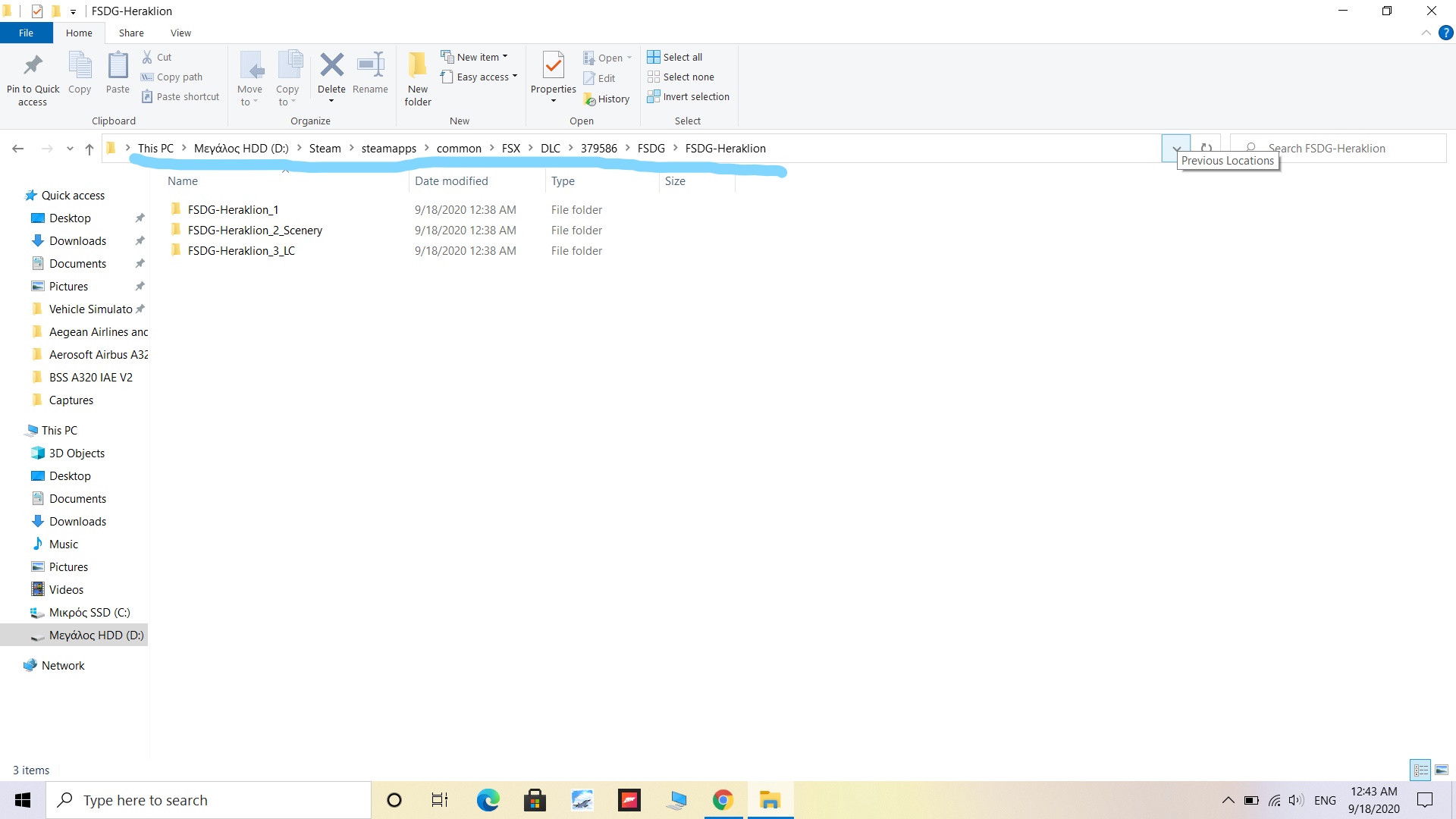Open the File tab

pyautogui.click(x=26, y=33)
